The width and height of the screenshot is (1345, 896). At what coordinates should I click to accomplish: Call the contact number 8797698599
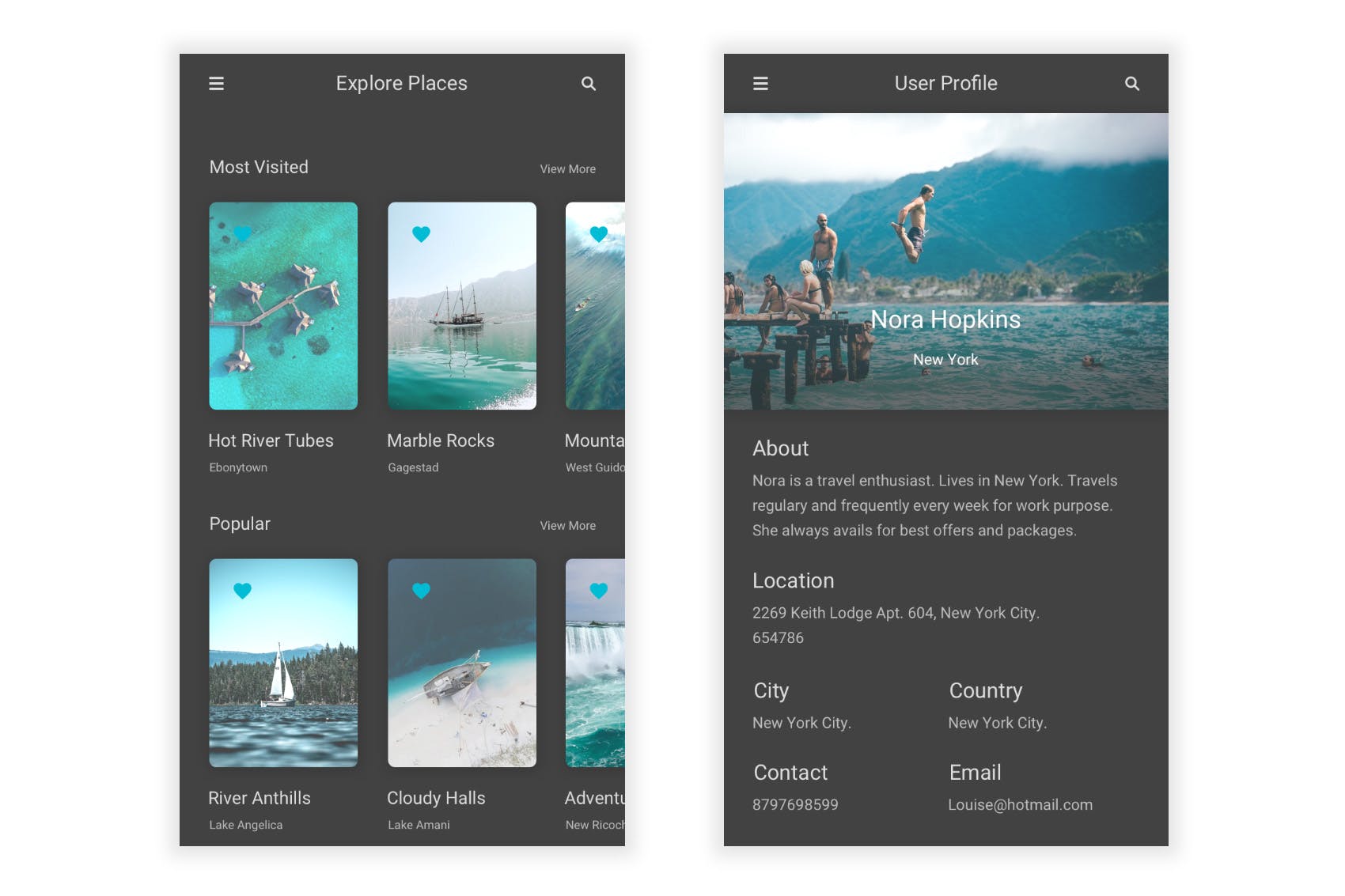coord(795,804)
